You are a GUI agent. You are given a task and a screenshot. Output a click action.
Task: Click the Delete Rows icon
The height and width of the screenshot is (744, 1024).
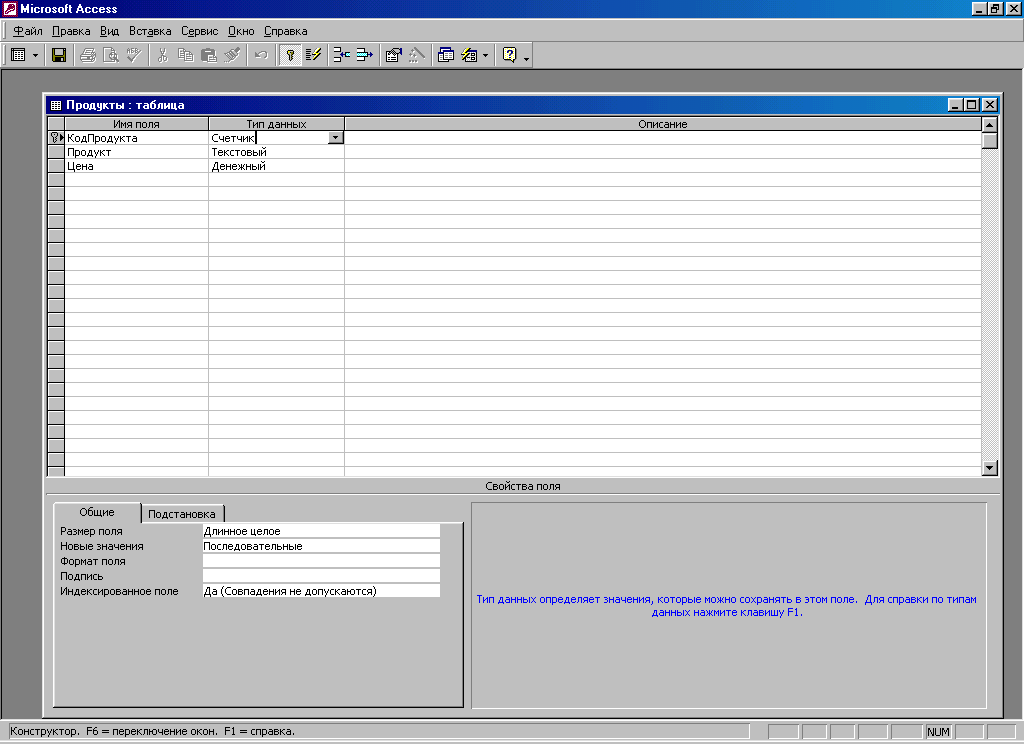(x=364, y=56)
